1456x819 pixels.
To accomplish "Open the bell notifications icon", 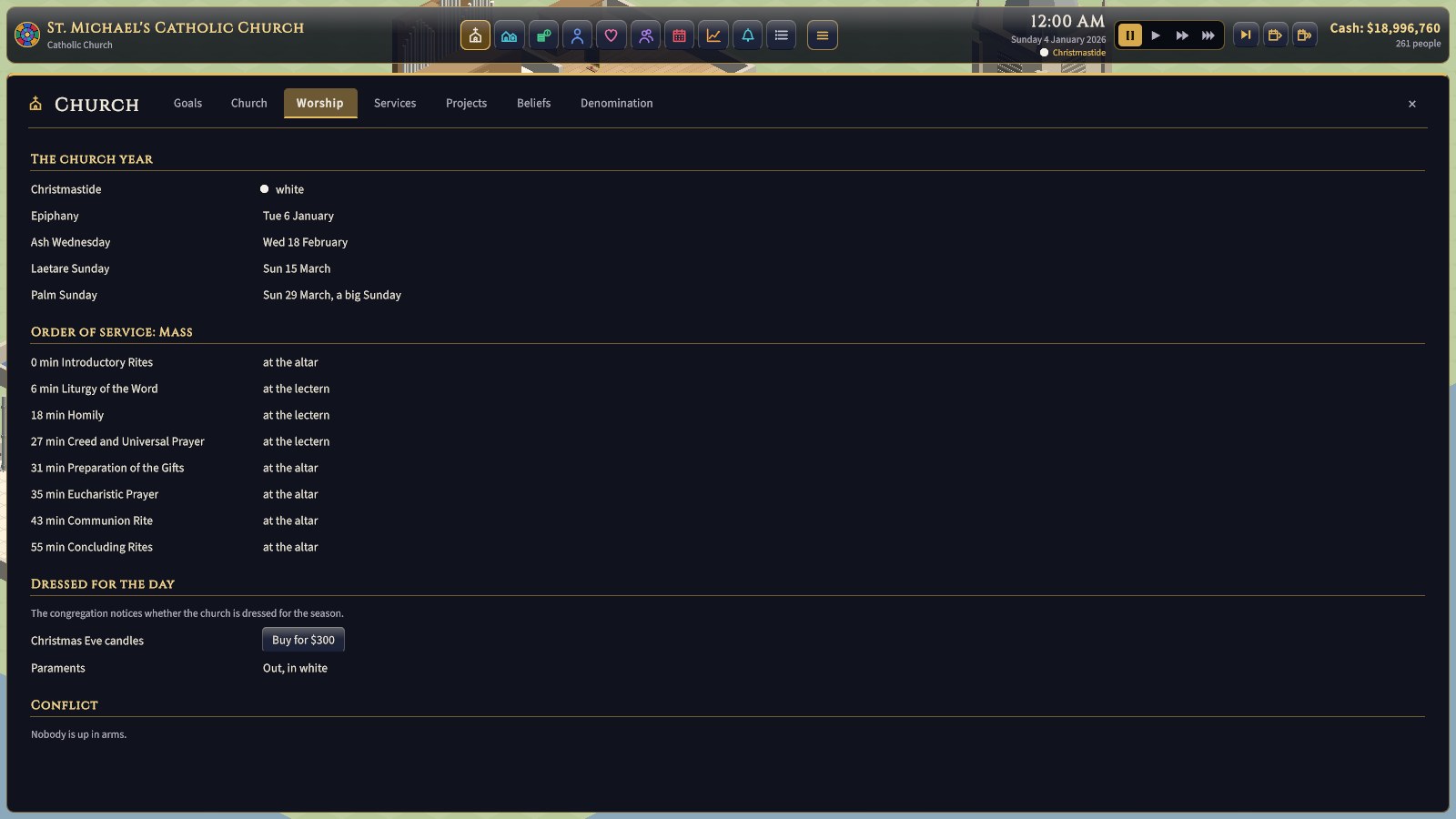I will 747,35.
